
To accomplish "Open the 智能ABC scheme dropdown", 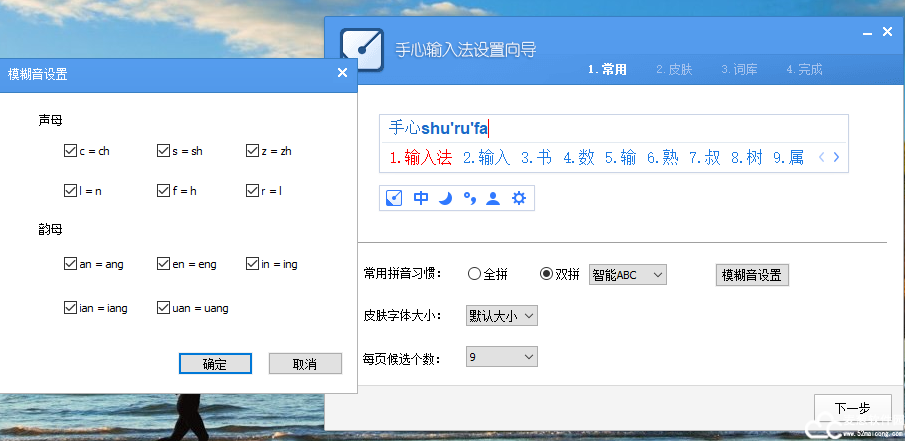I will pos(627,275).
